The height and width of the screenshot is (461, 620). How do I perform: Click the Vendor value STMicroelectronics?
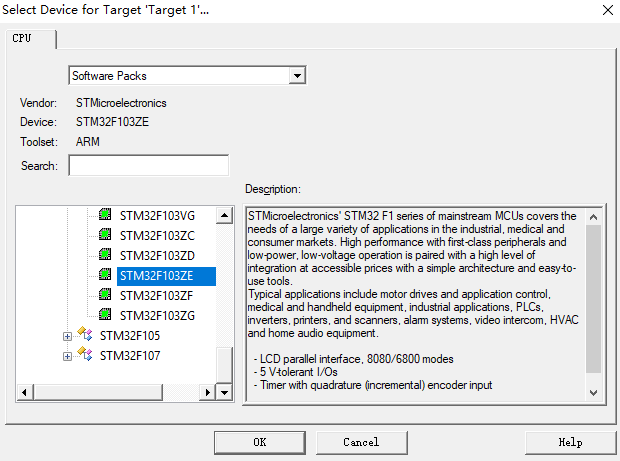[121, 103]
